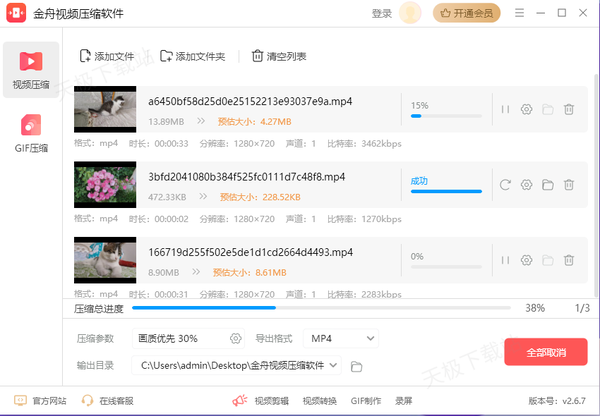Retry compression of the 3bfd2041 video
Image resolution: width=600 pixels, height=416 pixels.
pos(505,184)
